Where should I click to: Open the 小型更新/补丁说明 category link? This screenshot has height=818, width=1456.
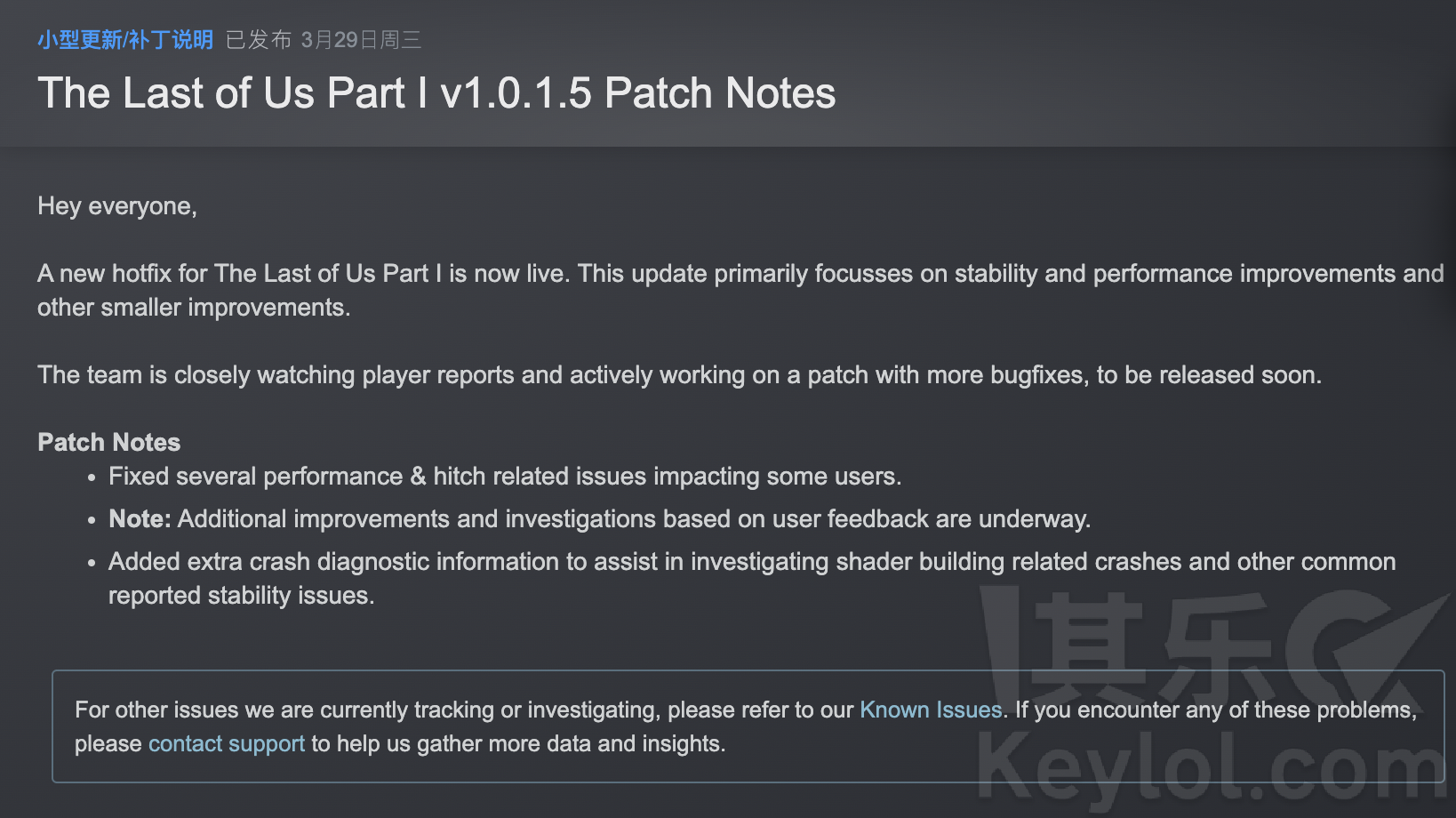click(125, 40)
